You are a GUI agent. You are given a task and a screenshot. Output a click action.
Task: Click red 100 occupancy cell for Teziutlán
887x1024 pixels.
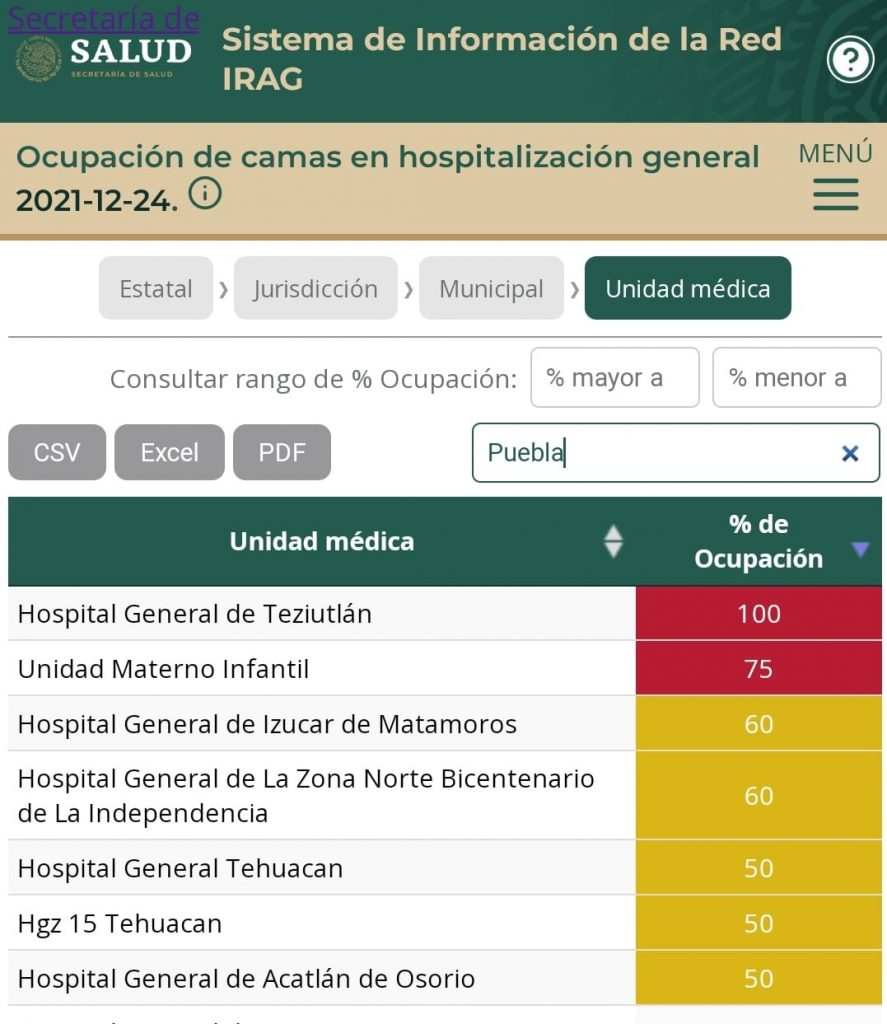[758, 613]
